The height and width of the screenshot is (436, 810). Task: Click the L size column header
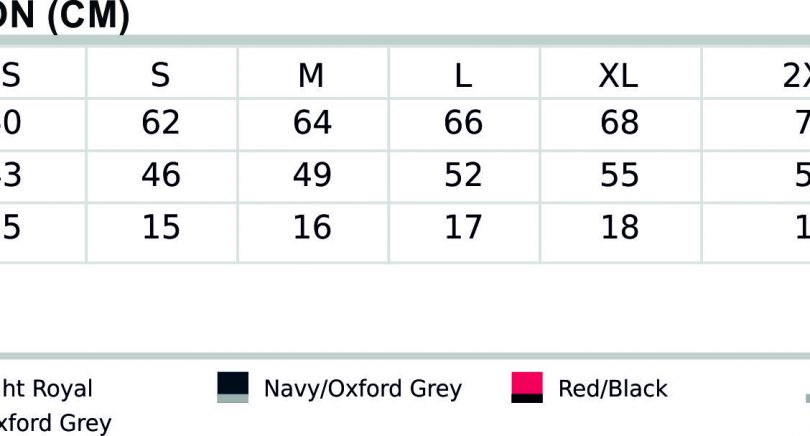click(x=463, y=75)
